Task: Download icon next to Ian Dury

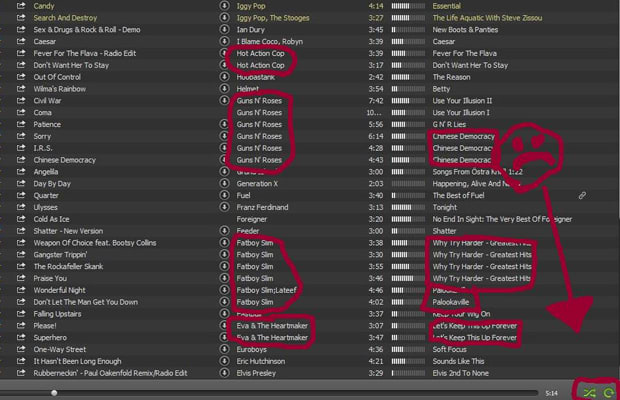Action: coord(224,29)
